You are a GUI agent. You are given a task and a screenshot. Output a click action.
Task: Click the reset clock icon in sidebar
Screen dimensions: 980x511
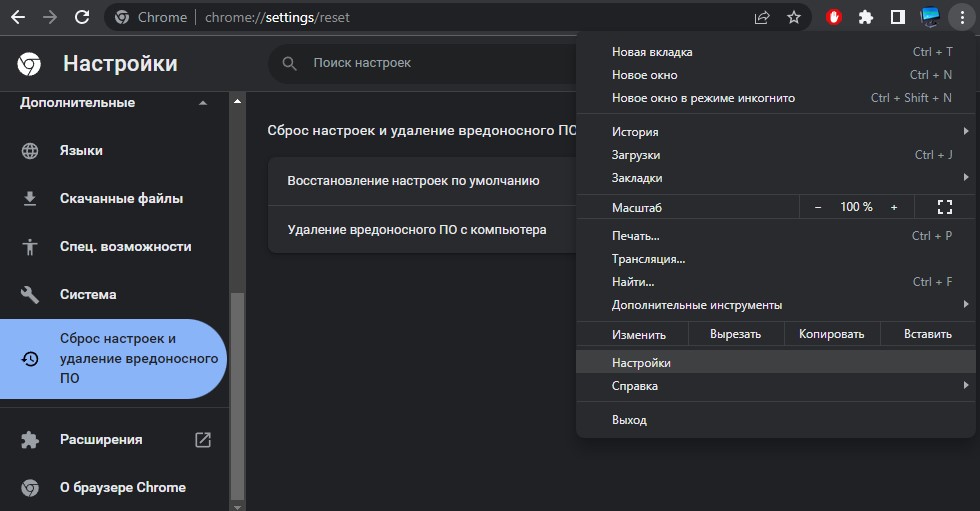30,359
